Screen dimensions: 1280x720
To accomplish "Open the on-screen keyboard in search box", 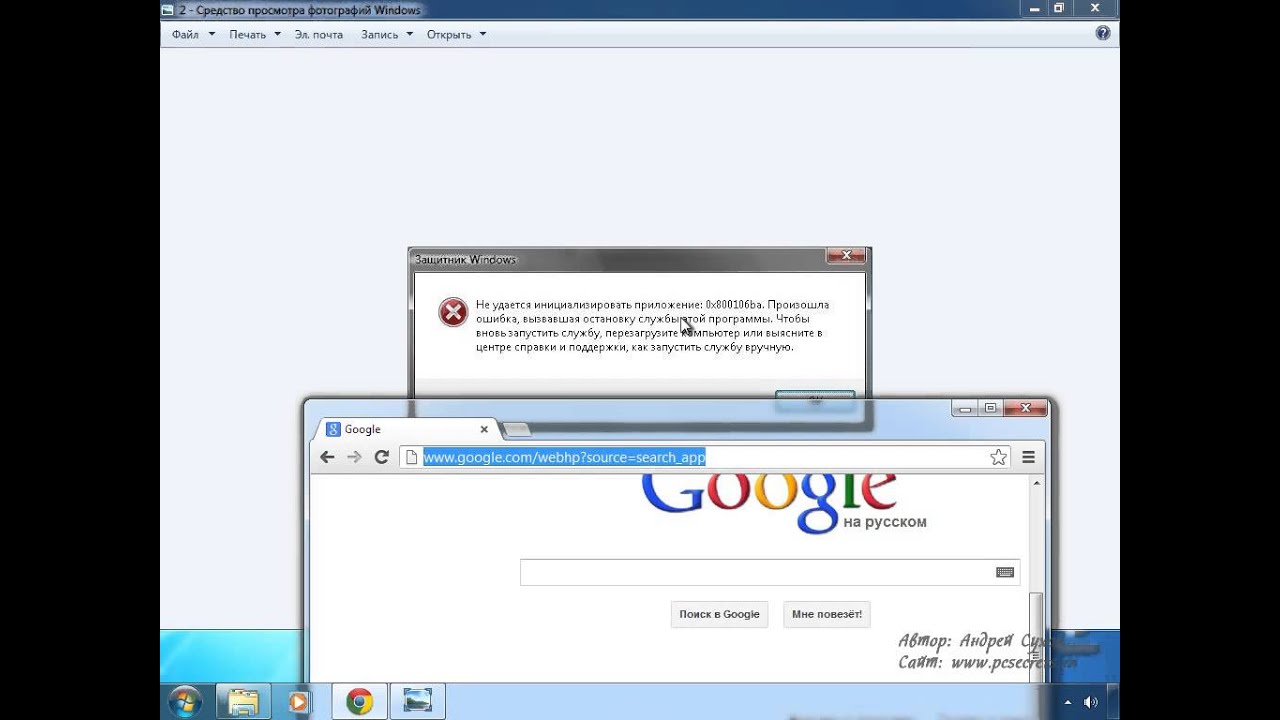I will (x=1005, y=572).
